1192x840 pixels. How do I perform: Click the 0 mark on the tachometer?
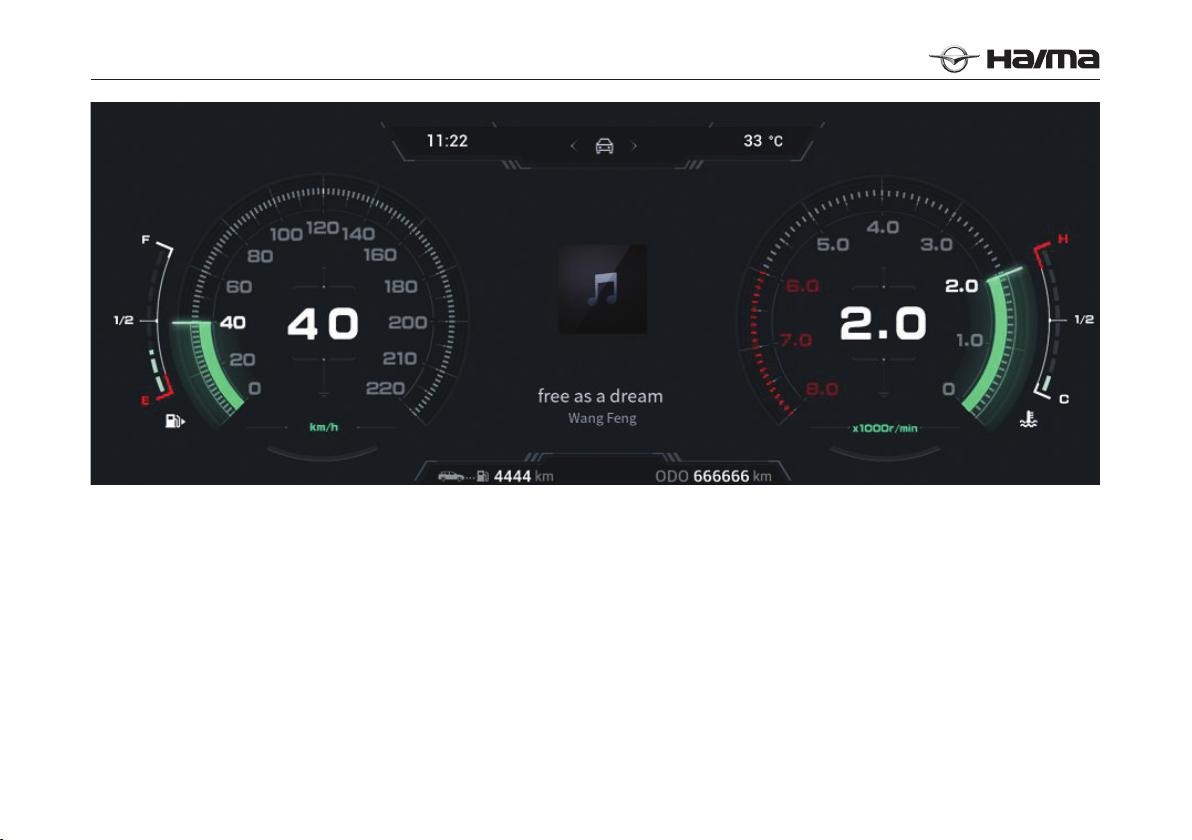point(949,389)
